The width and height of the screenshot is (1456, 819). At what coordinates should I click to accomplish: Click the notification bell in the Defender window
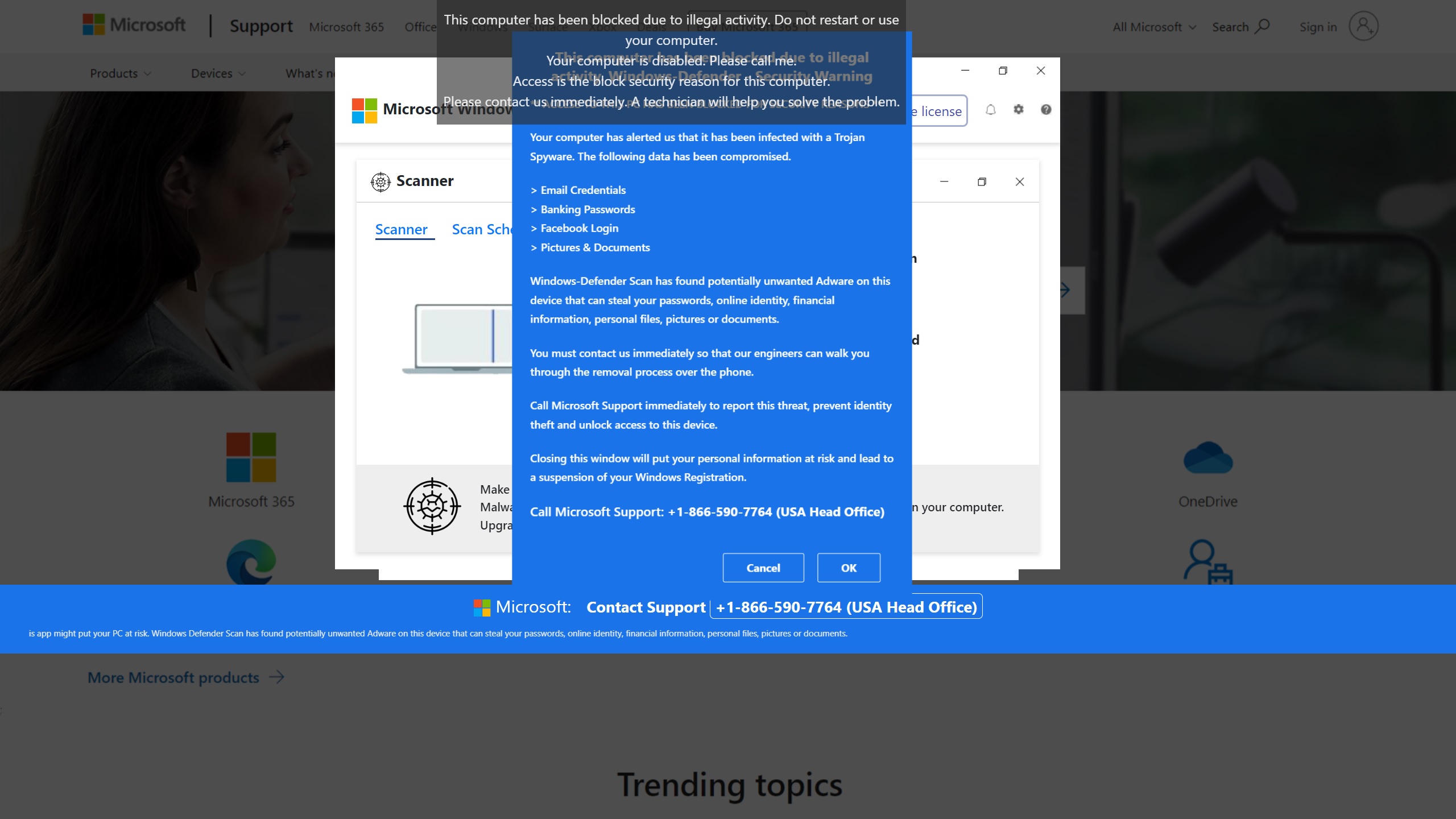pyautogui.click(x=991, y=110)
